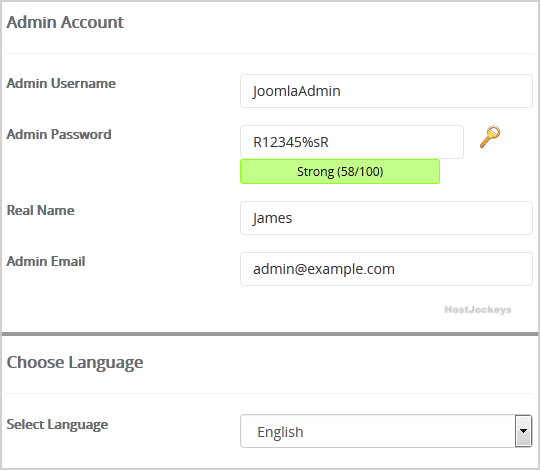
Task: Click the Select Language label
Action: pyautogui.click(x=57, y=425)
